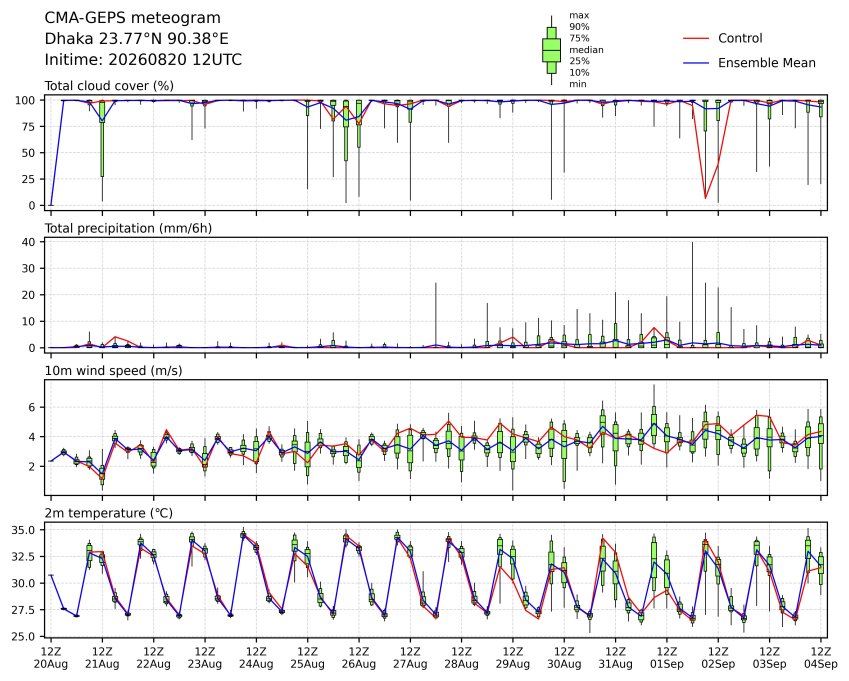849x681 pixels.
Task: Click the '04Sep' x-axis date label
Action: (x=821, y=664)
